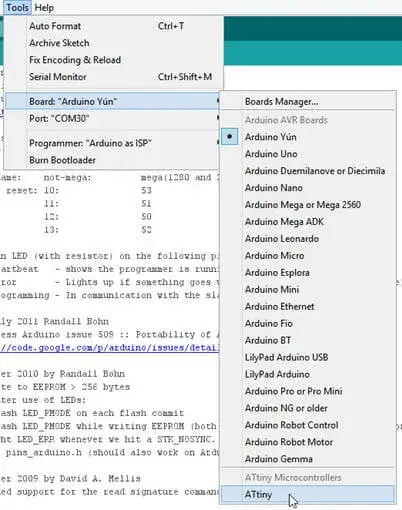Open Boards Manager

point(307,101)
